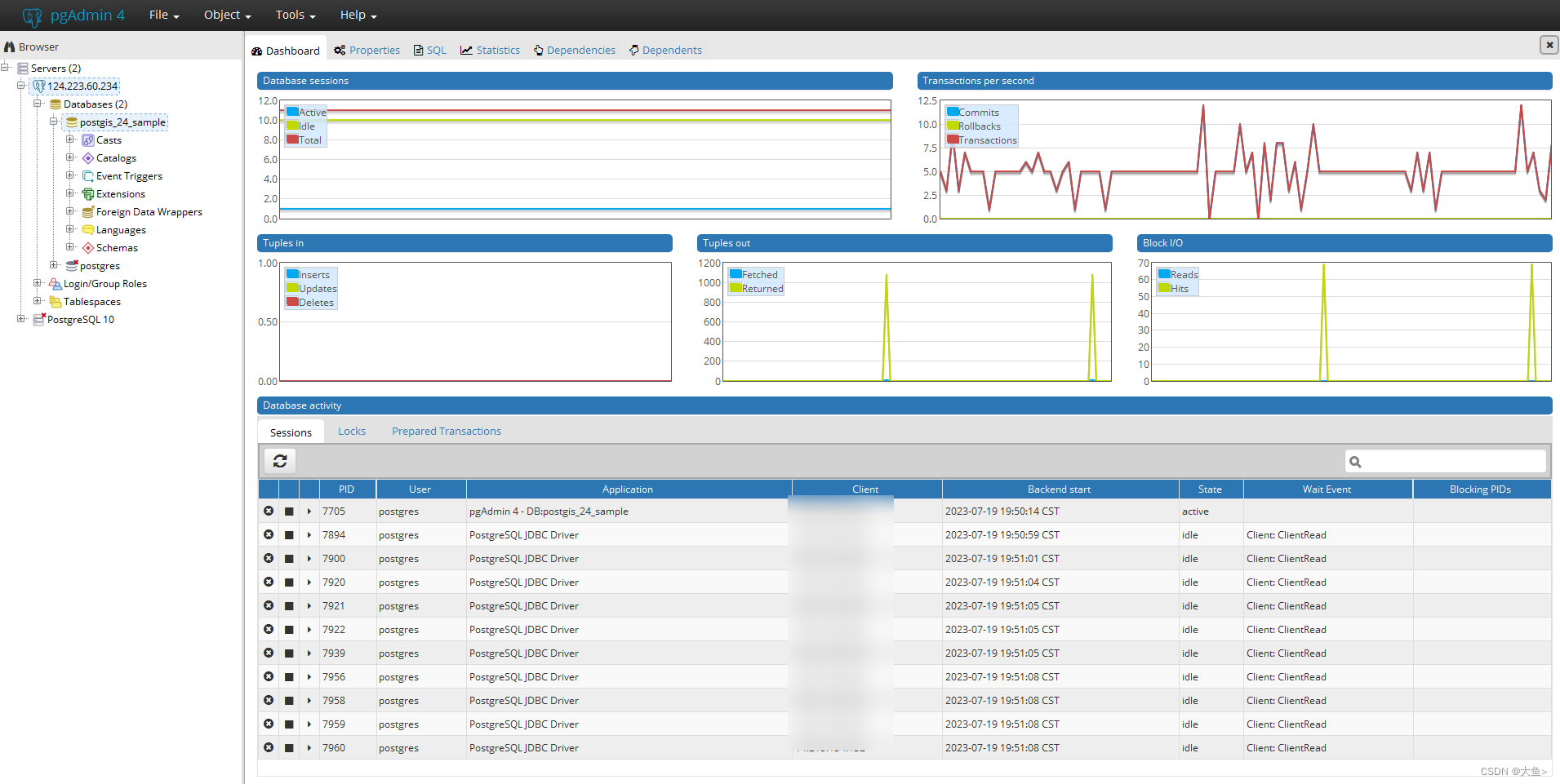Expand the PostgreSQL 10 server node
The image size is (1560, 784).
point(21,319)
